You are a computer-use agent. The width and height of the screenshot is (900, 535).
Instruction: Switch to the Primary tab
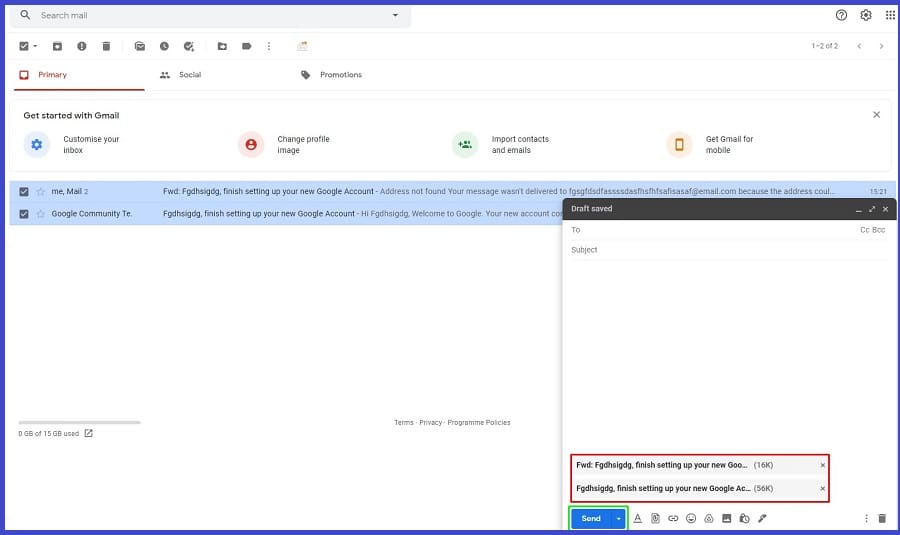tap(79, 75)
